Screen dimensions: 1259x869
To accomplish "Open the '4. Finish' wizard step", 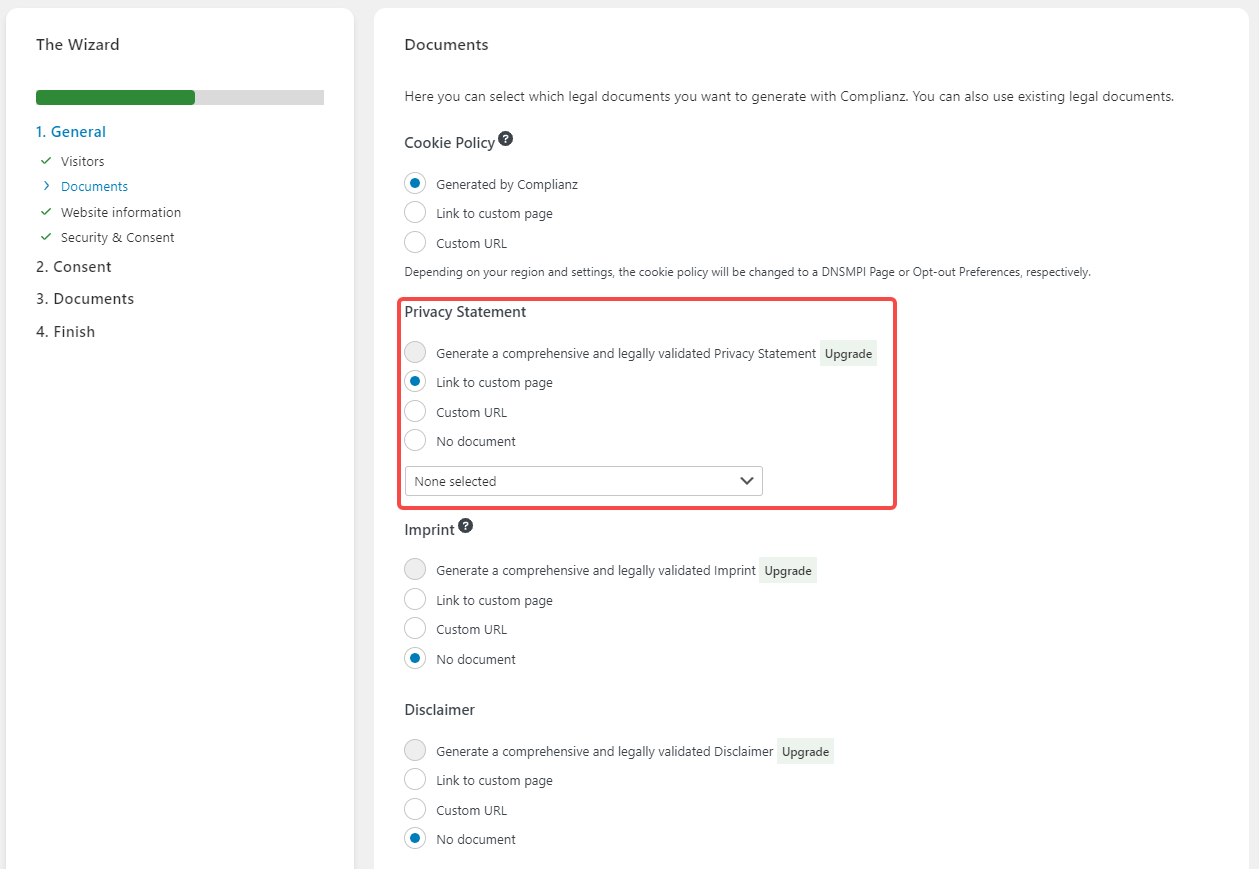I will click(x=66, y=332).
